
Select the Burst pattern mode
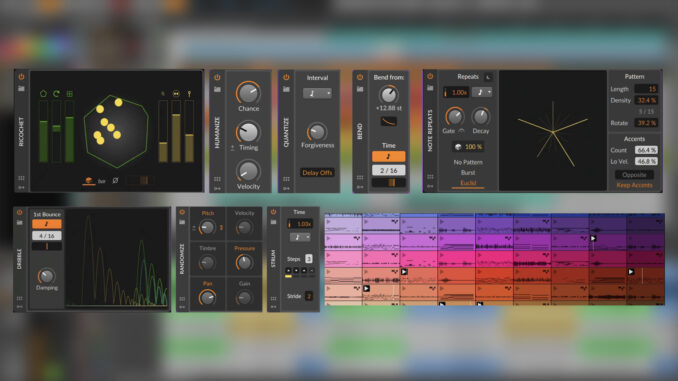point(468,173)
